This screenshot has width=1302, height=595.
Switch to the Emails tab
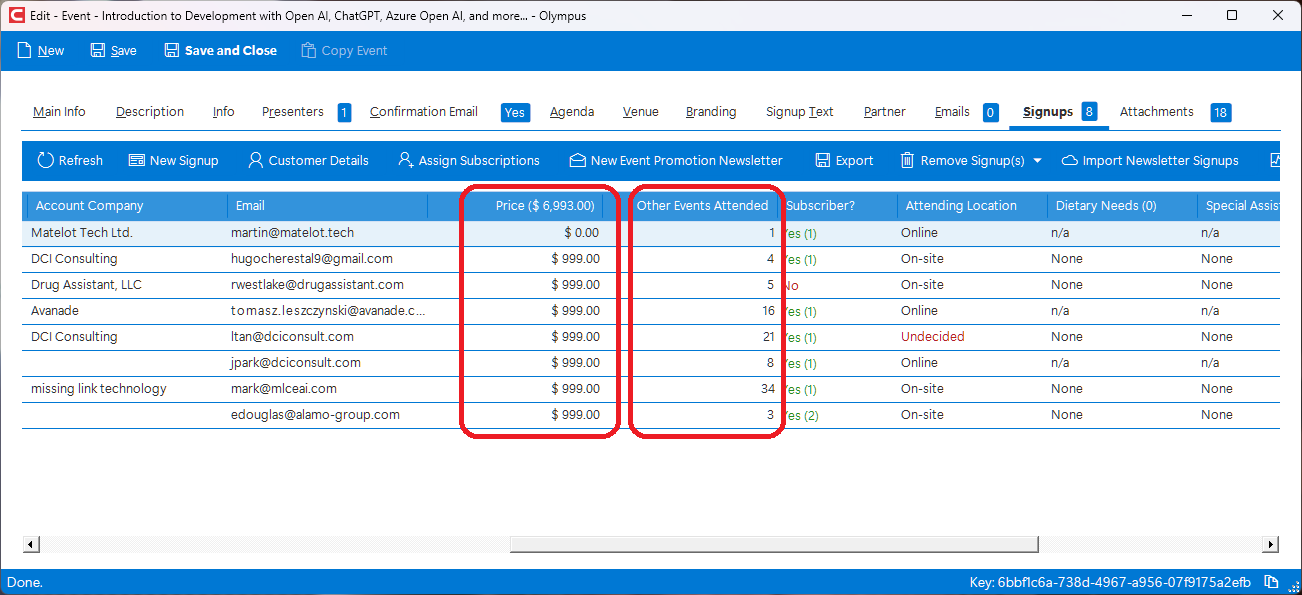[952, 112]
